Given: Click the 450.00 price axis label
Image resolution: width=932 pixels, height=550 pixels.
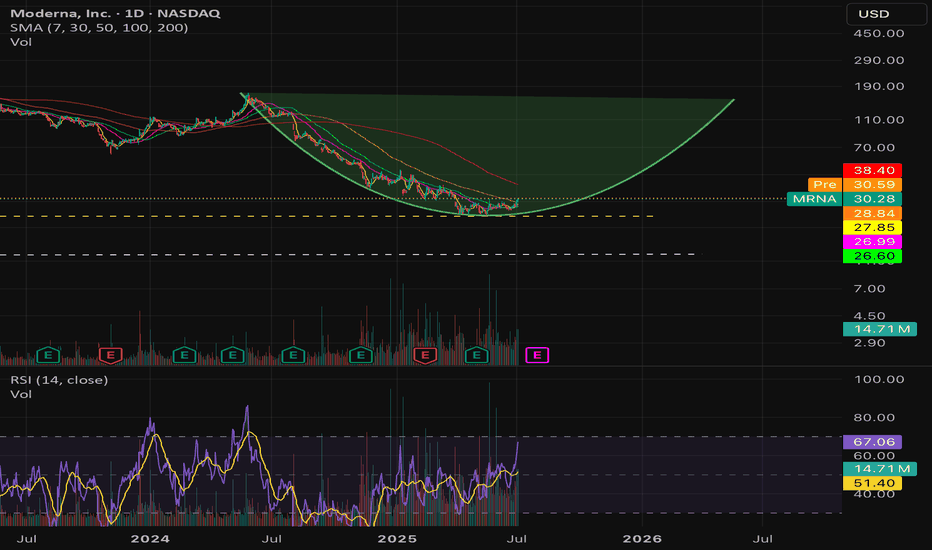Looking at the screenshot, I should (x=879, y=33).
